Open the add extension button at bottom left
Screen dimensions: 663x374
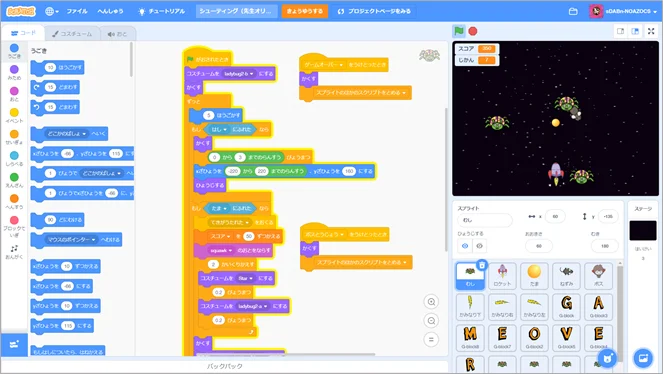click(14, 344)
